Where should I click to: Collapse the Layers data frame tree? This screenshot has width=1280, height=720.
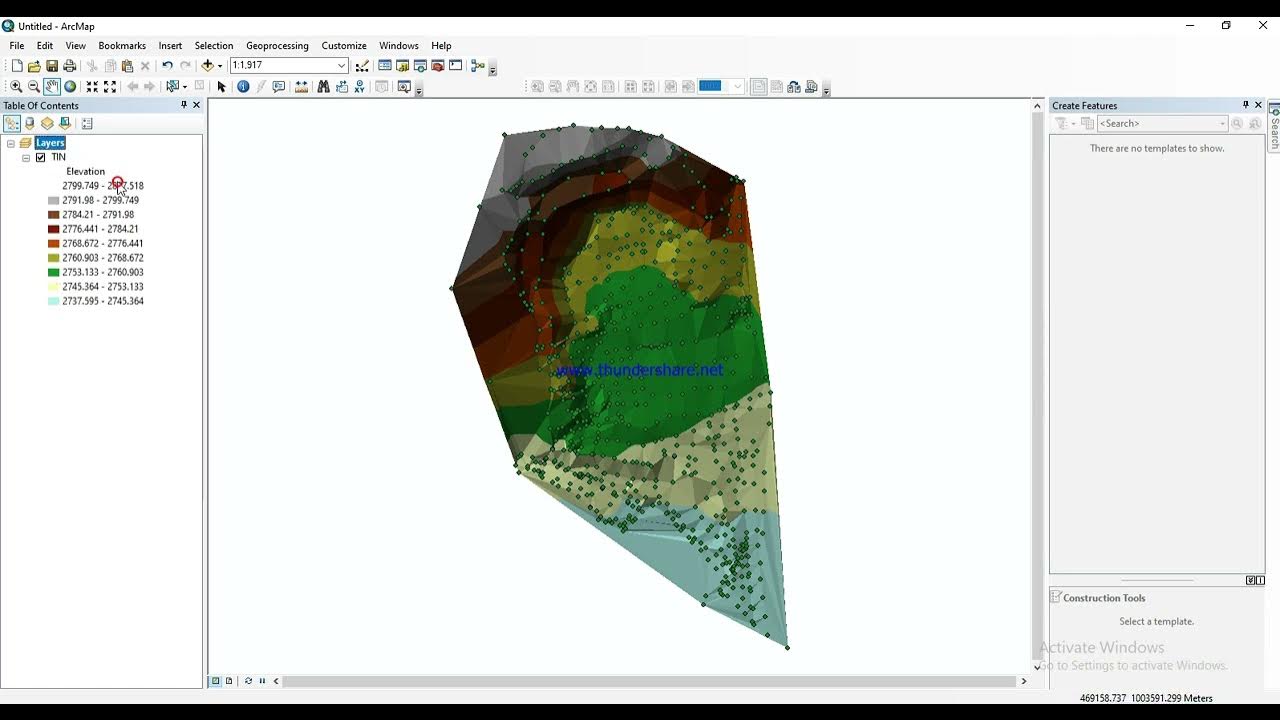[x=10, y=143]
